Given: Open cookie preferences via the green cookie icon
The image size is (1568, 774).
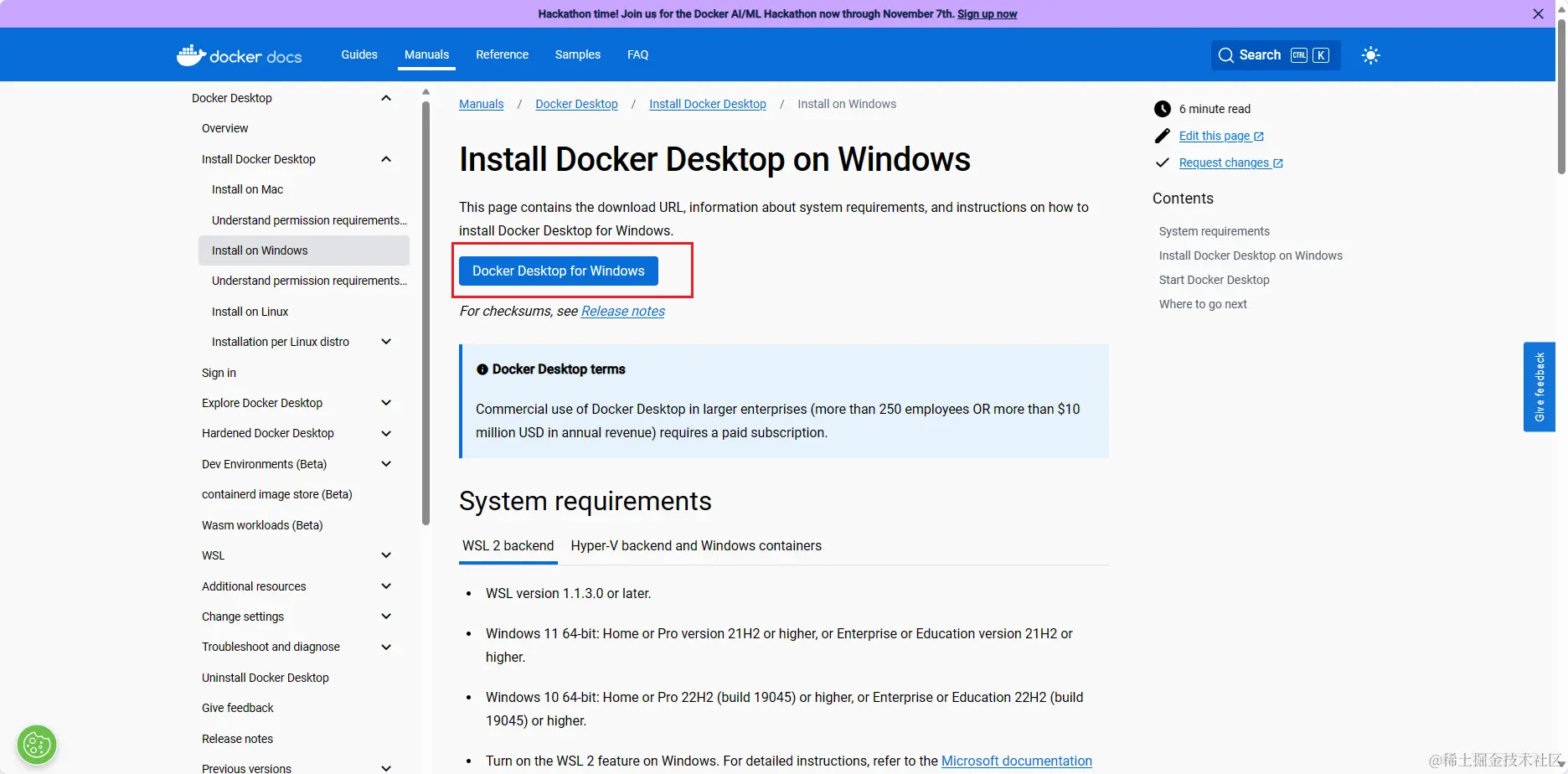Looking at the screenshot, I should pyautogui.click(x=36, y=744).
